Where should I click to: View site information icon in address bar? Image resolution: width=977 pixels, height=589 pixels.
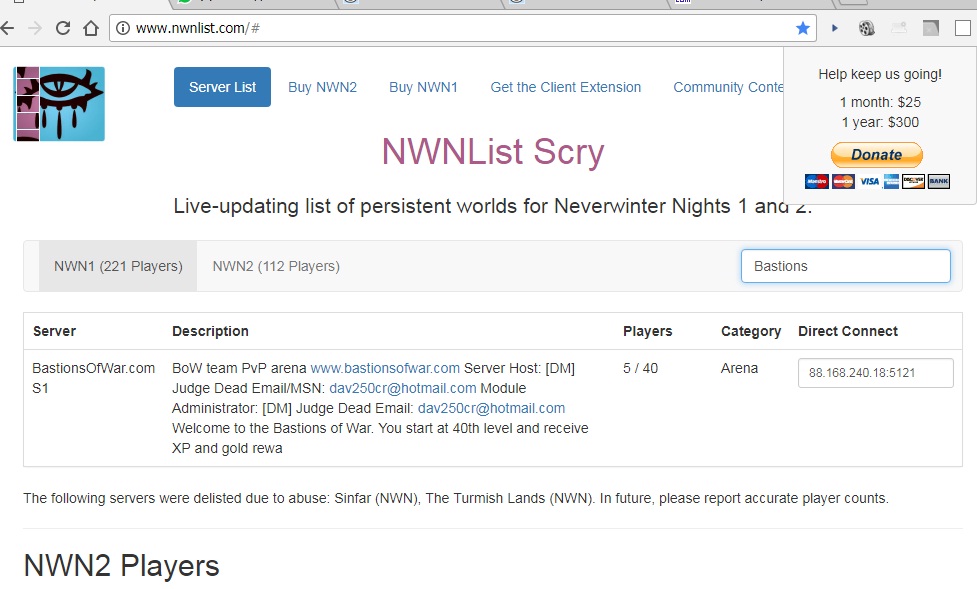123,28
